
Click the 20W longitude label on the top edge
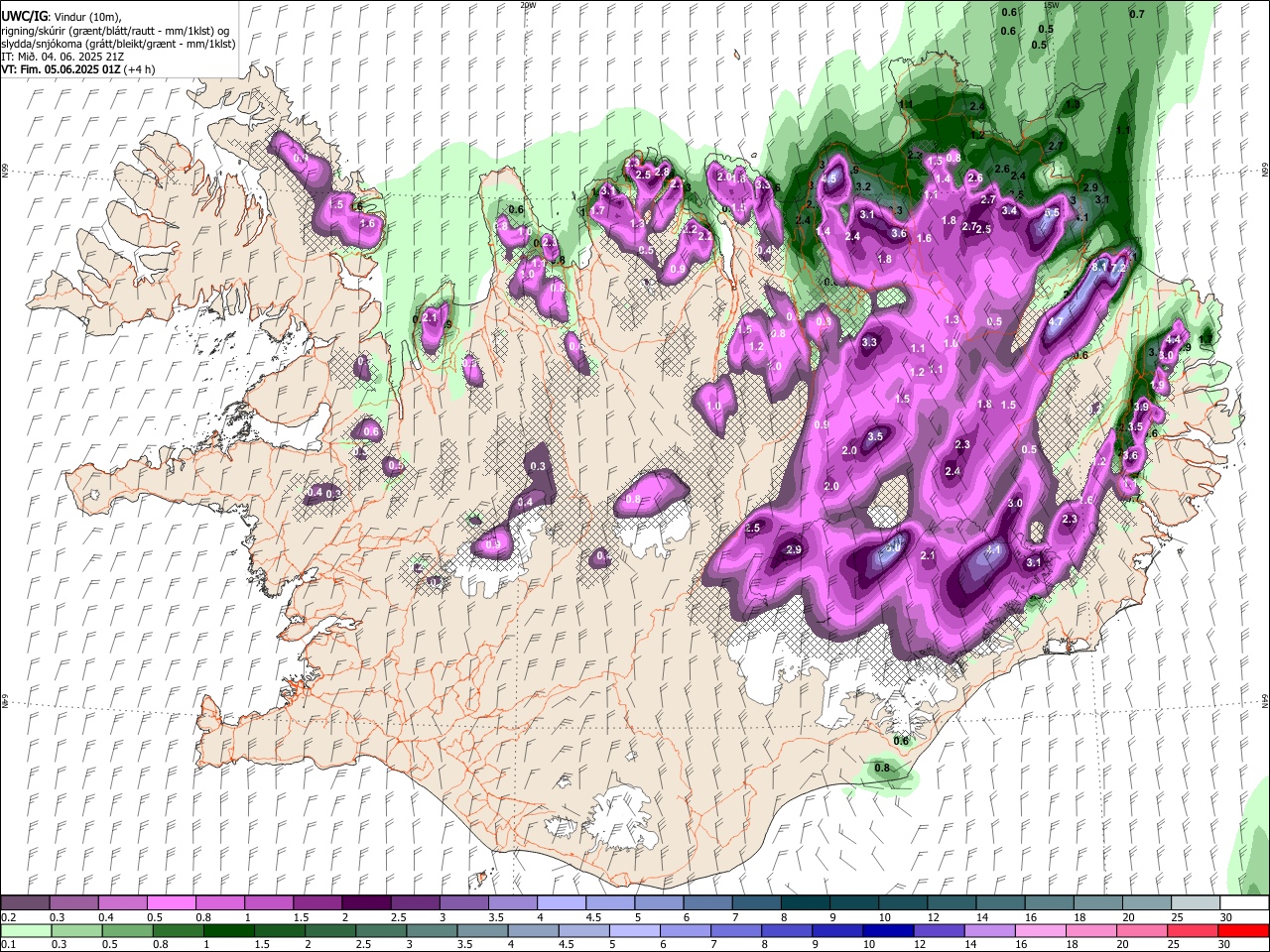pos(529,5)
